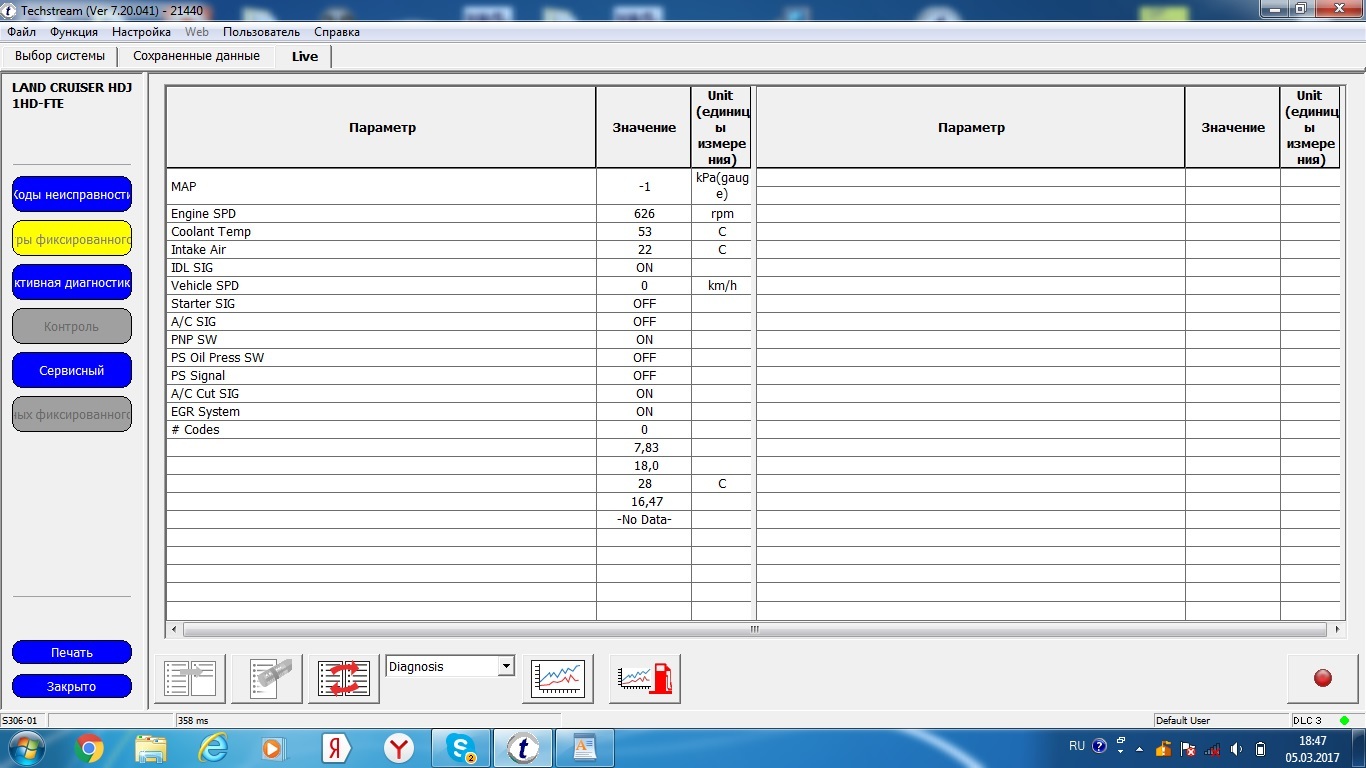Switch to Skype taskbar icon

[x=461, y=748]
